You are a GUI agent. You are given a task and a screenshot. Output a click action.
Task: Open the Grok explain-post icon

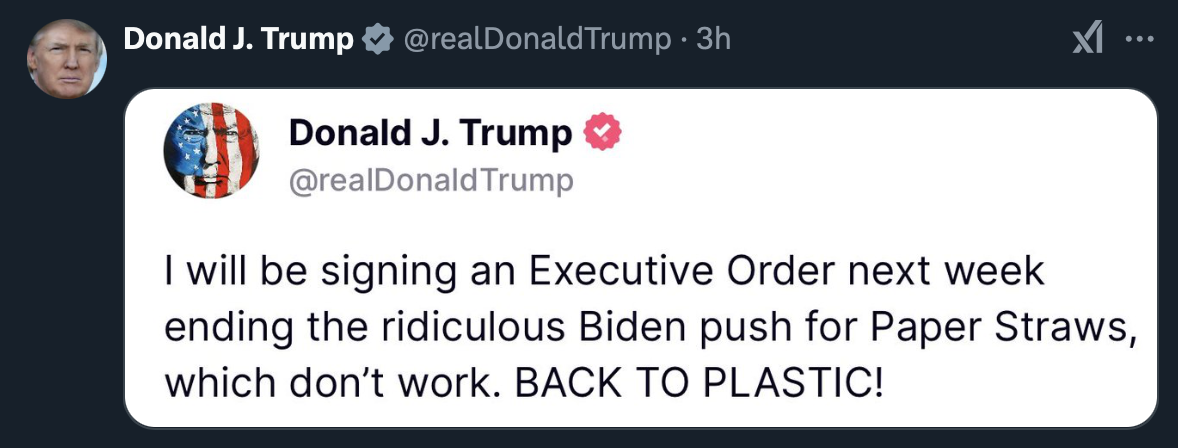point(1087,38)
